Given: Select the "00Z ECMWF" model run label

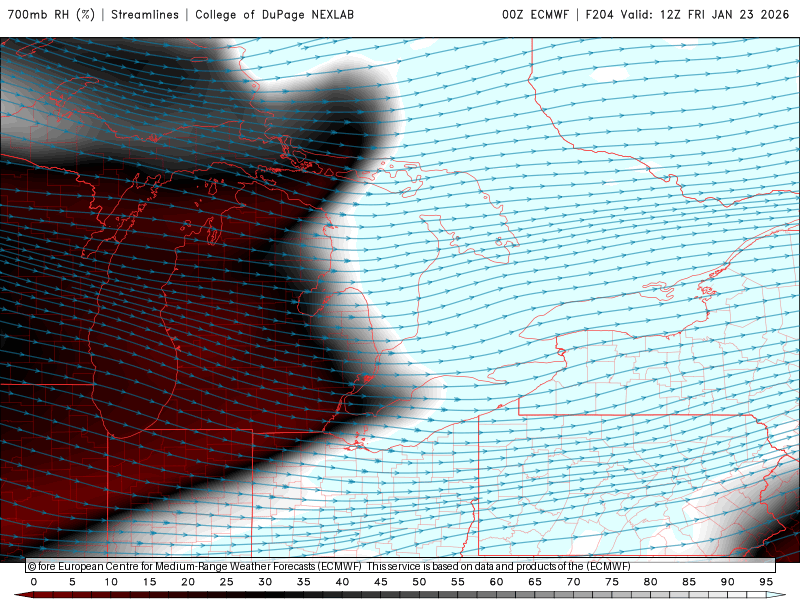Looking at the screenshot, I should point(535,14).
